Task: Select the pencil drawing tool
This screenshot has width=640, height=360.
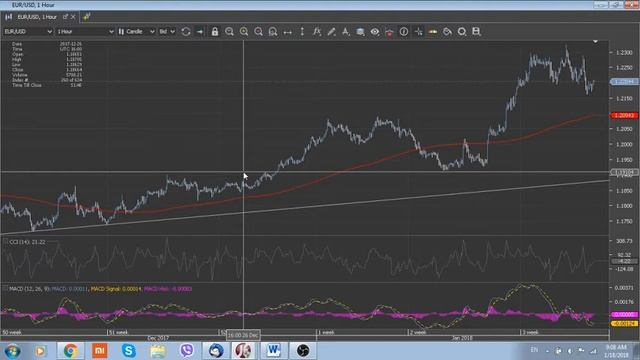Action: (331, 31)
